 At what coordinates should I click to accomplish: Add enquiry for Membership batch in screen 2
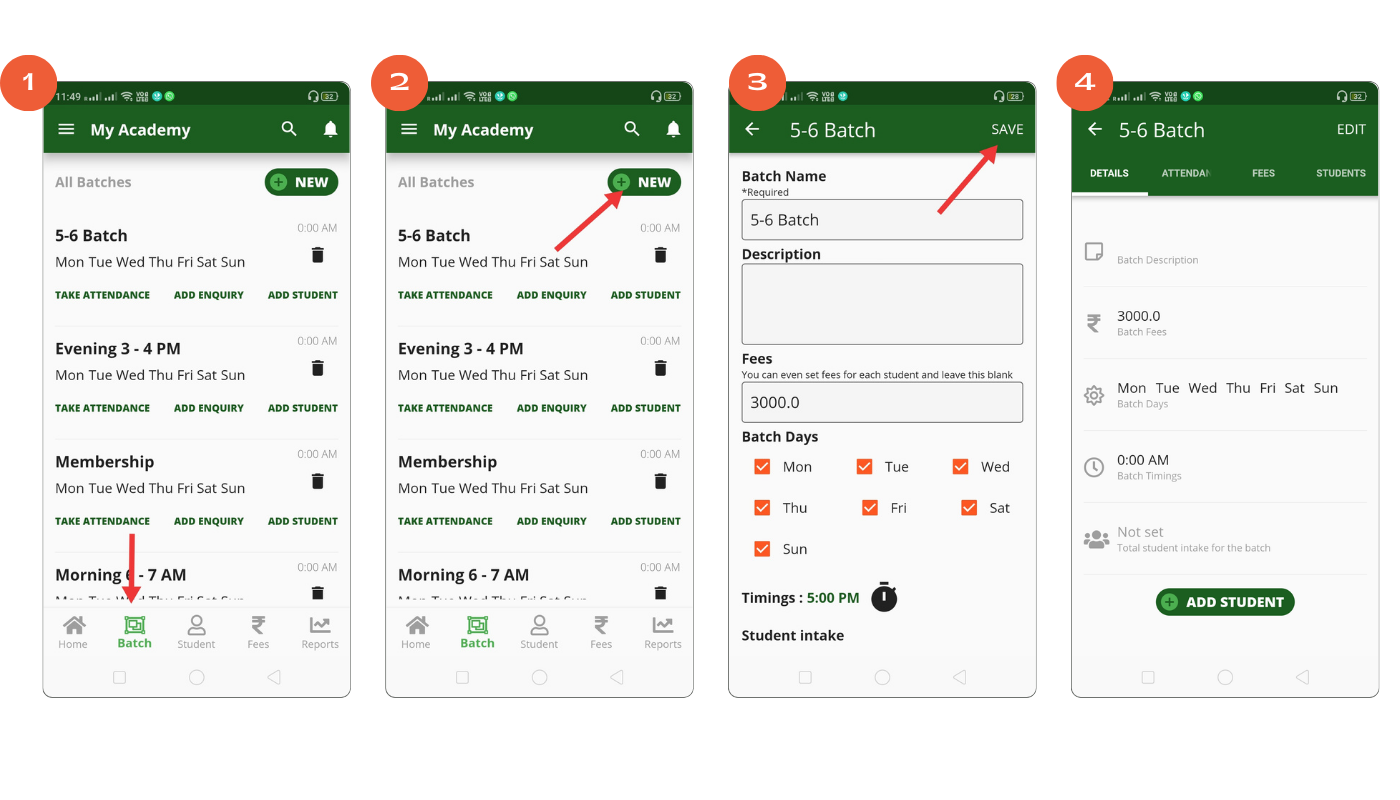coord(552,521)
